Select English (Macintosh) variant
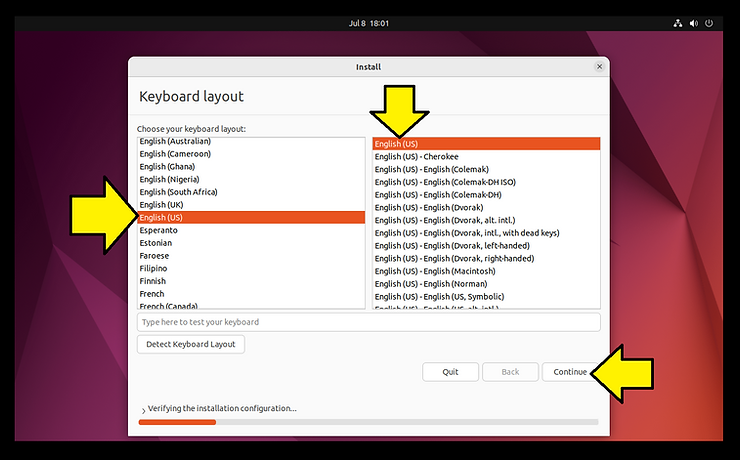Viewport: 740px width, 460px height. (486, 271)
